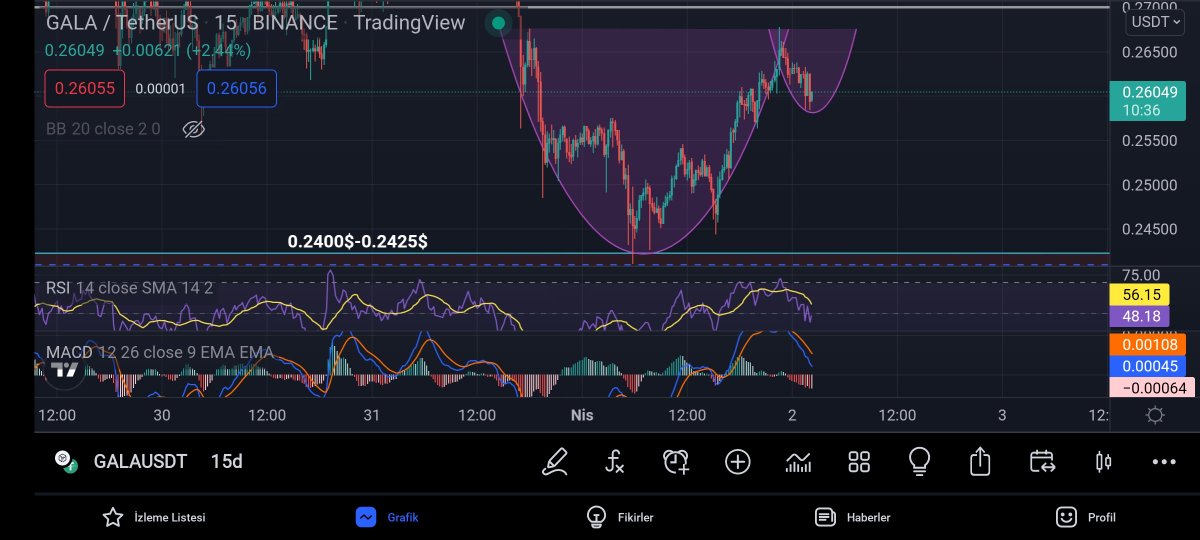Change the 15d interval selector
This screenshot has width=1200, height=540.
point(227,461)
